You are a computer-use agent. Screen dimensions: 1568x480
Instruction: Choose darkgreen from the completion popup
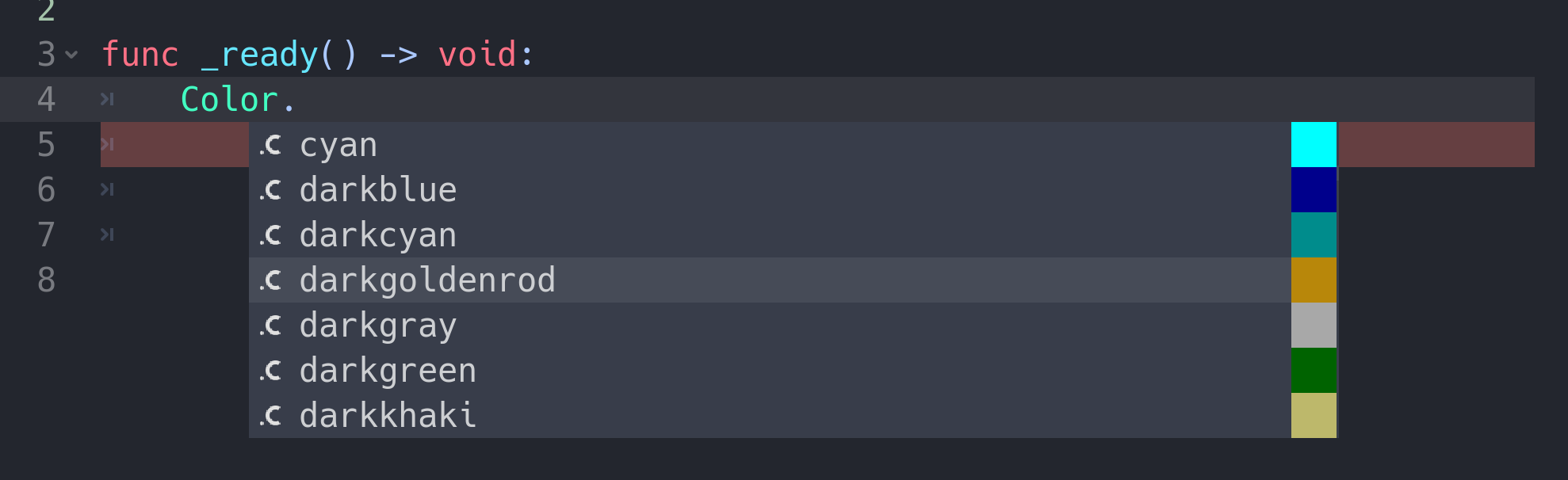click(x=388, y=370)
